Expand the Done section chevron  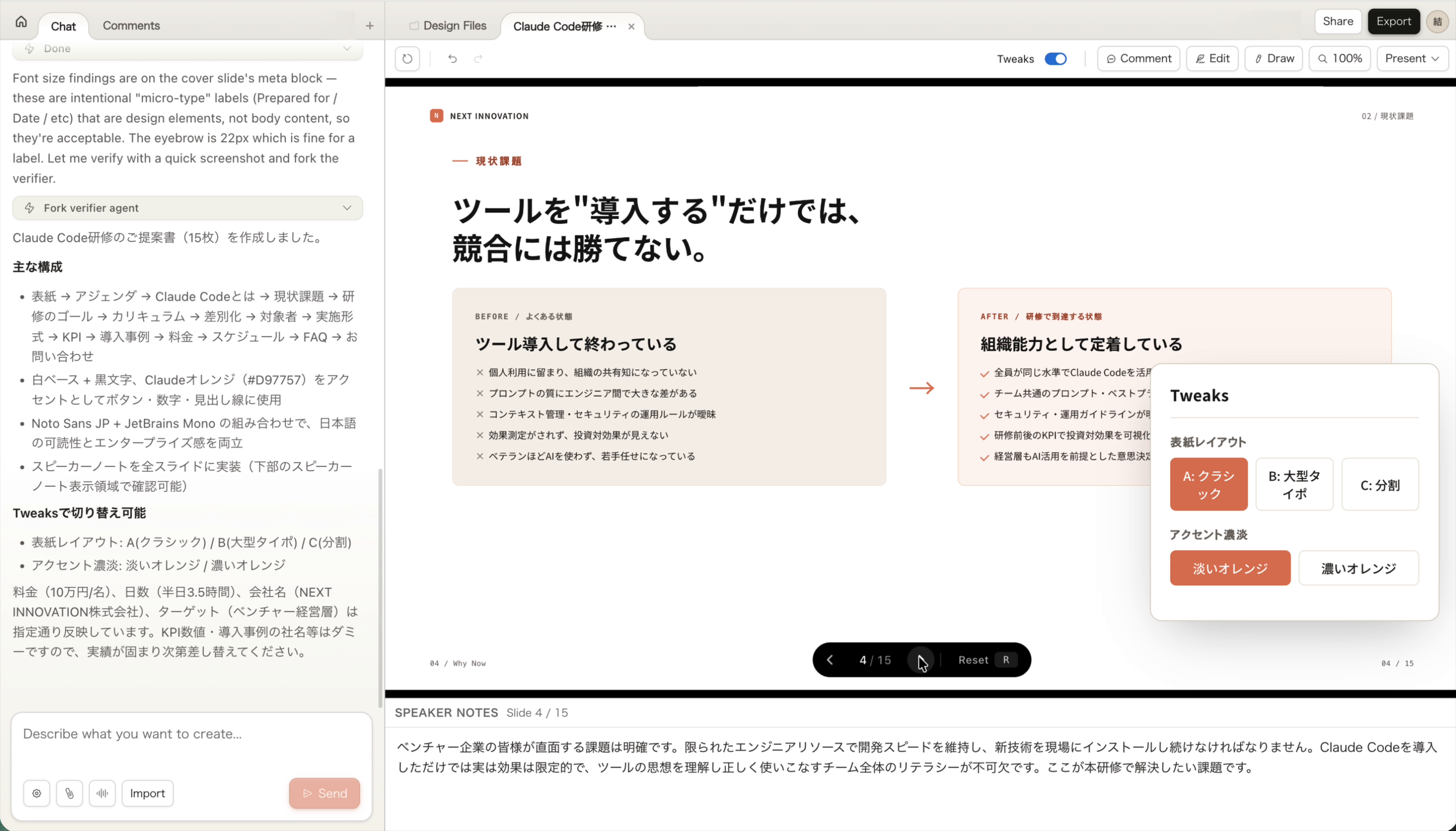coord(347,49)
